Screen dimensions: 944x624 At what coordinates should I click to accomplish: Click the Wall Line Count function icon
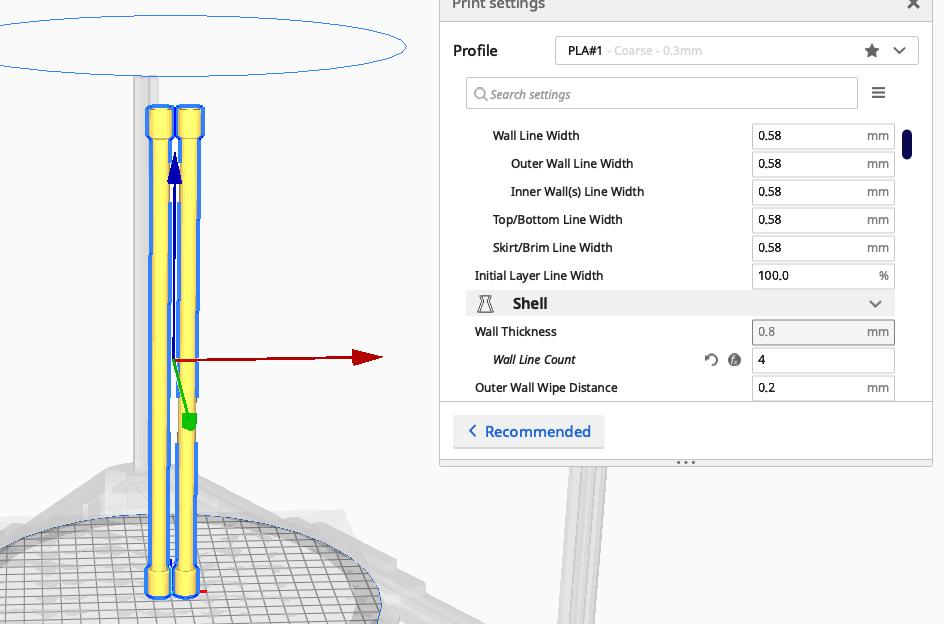click(734, 360)
